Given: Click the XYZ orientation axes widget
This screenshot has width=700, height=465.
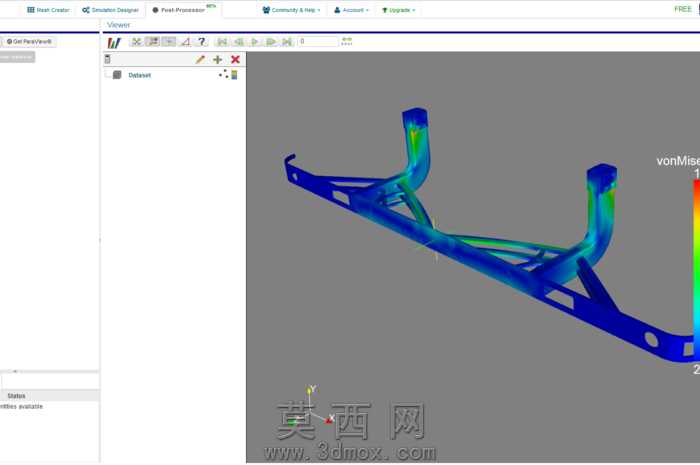Looking at the screenshot, I should (311, 407).
